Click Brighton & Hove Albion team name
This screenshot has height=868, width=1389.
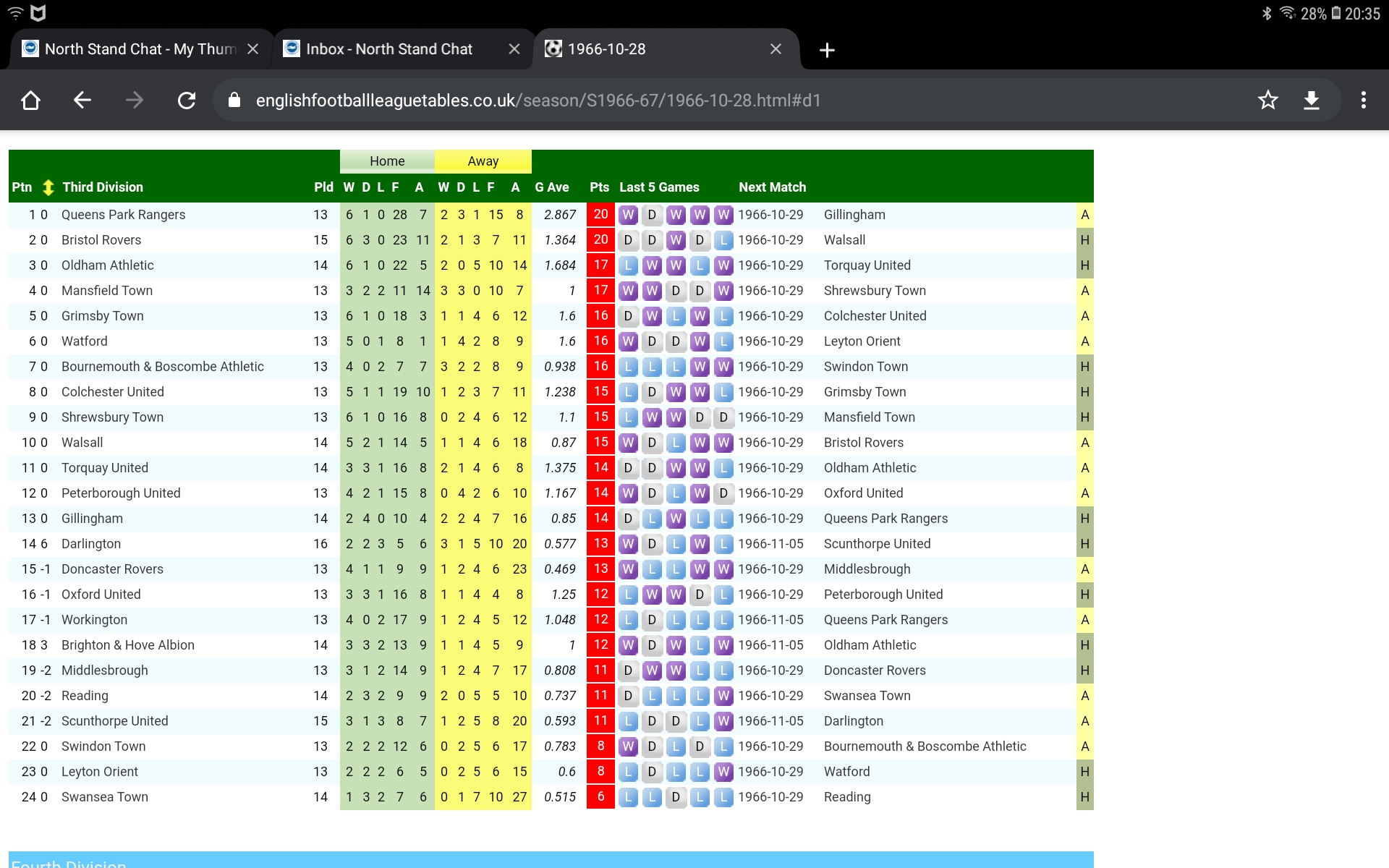pyautogui.click(x=128, y=645)
